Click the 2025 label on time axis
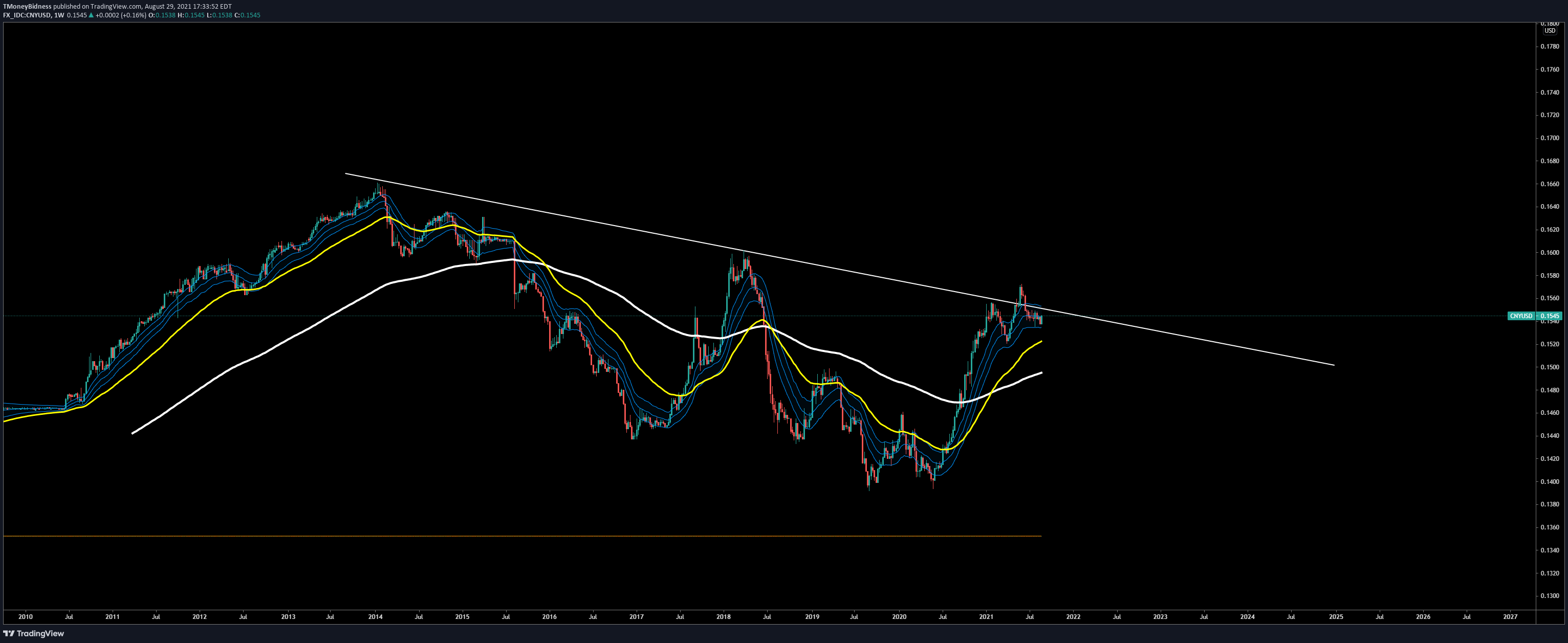 pyautogui.click(x=1336, y=616)
